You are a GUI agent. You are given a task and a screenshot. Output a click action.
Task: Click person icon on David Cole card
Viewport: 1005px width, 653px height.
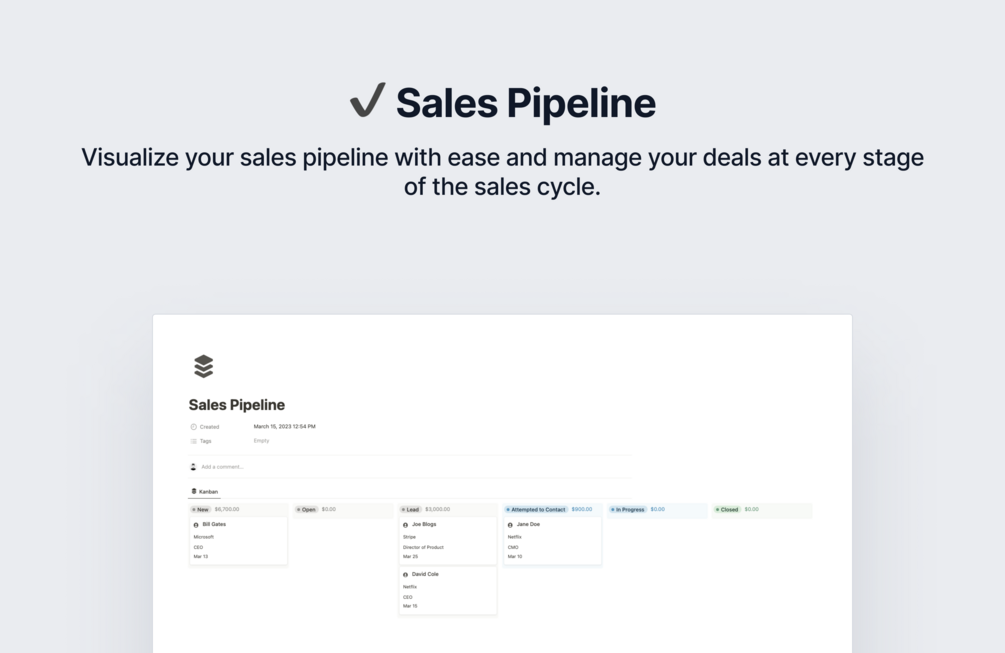tap(405, 575)
